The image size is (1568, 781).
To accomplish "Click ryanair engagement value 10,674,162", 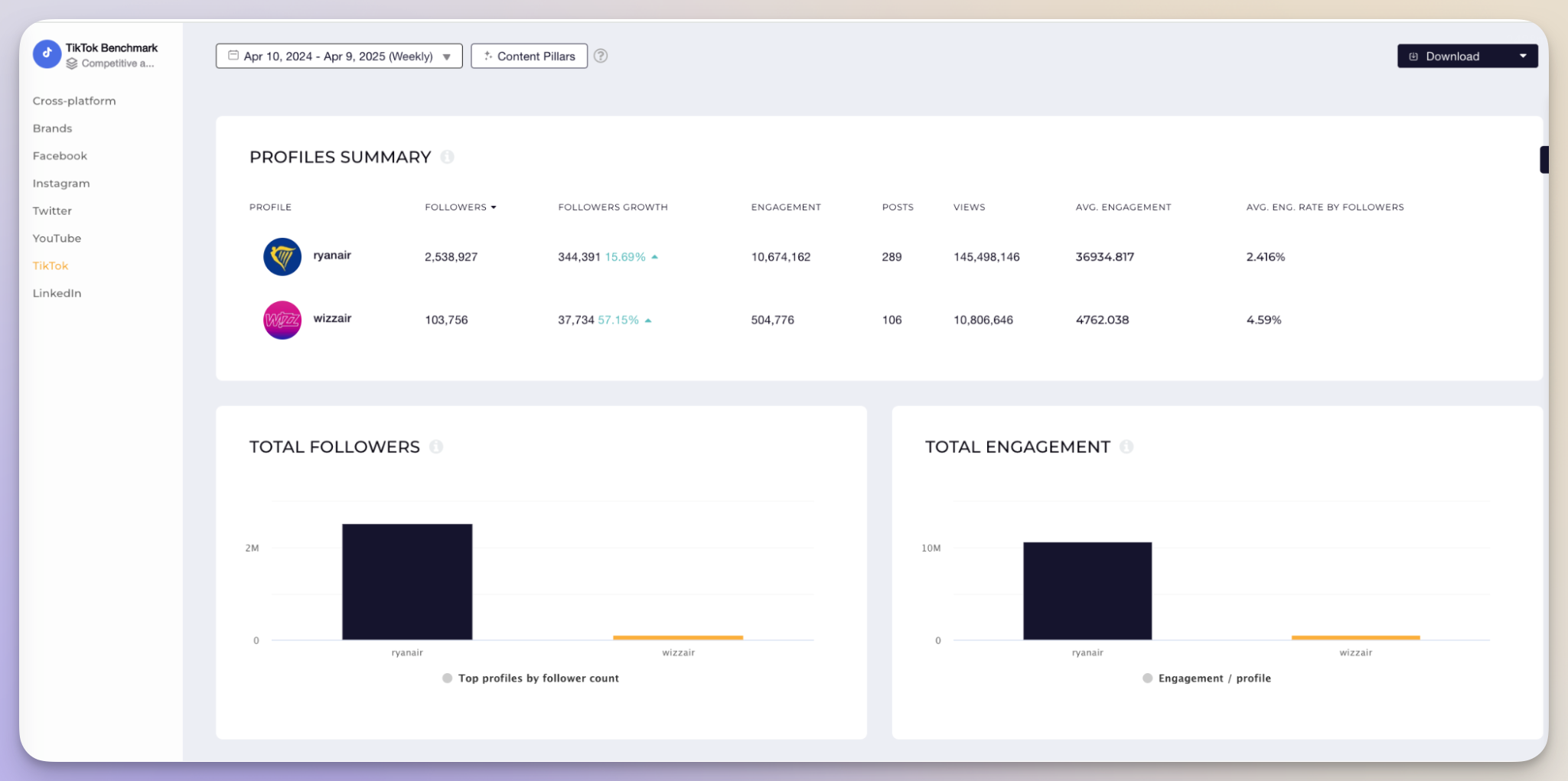I will click(x=781, y=257).
